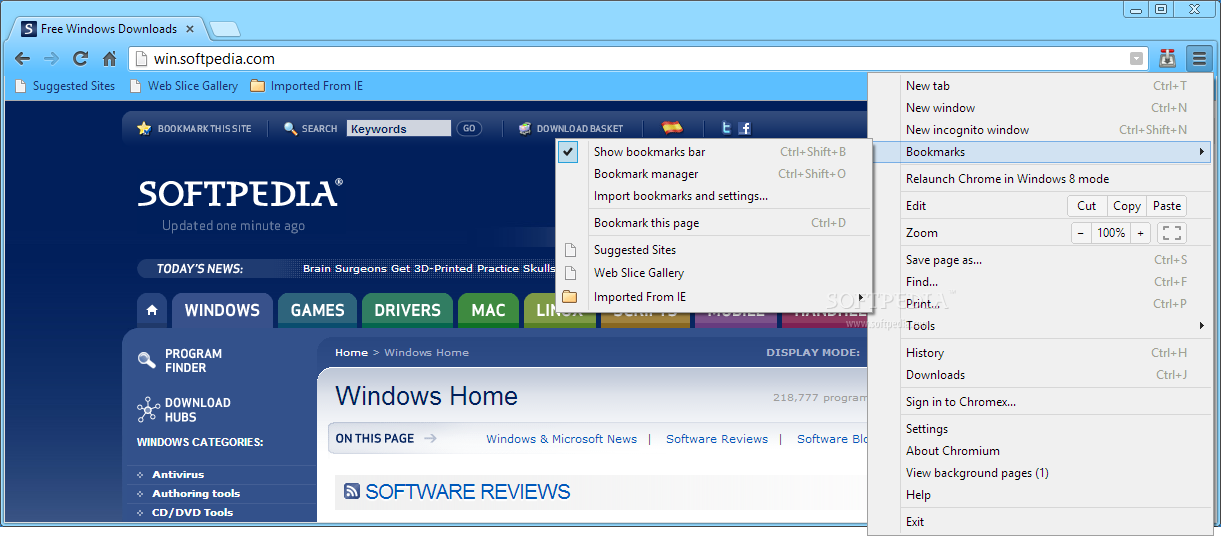
Task: Open the Download Basket
Action: click(571, 128)
